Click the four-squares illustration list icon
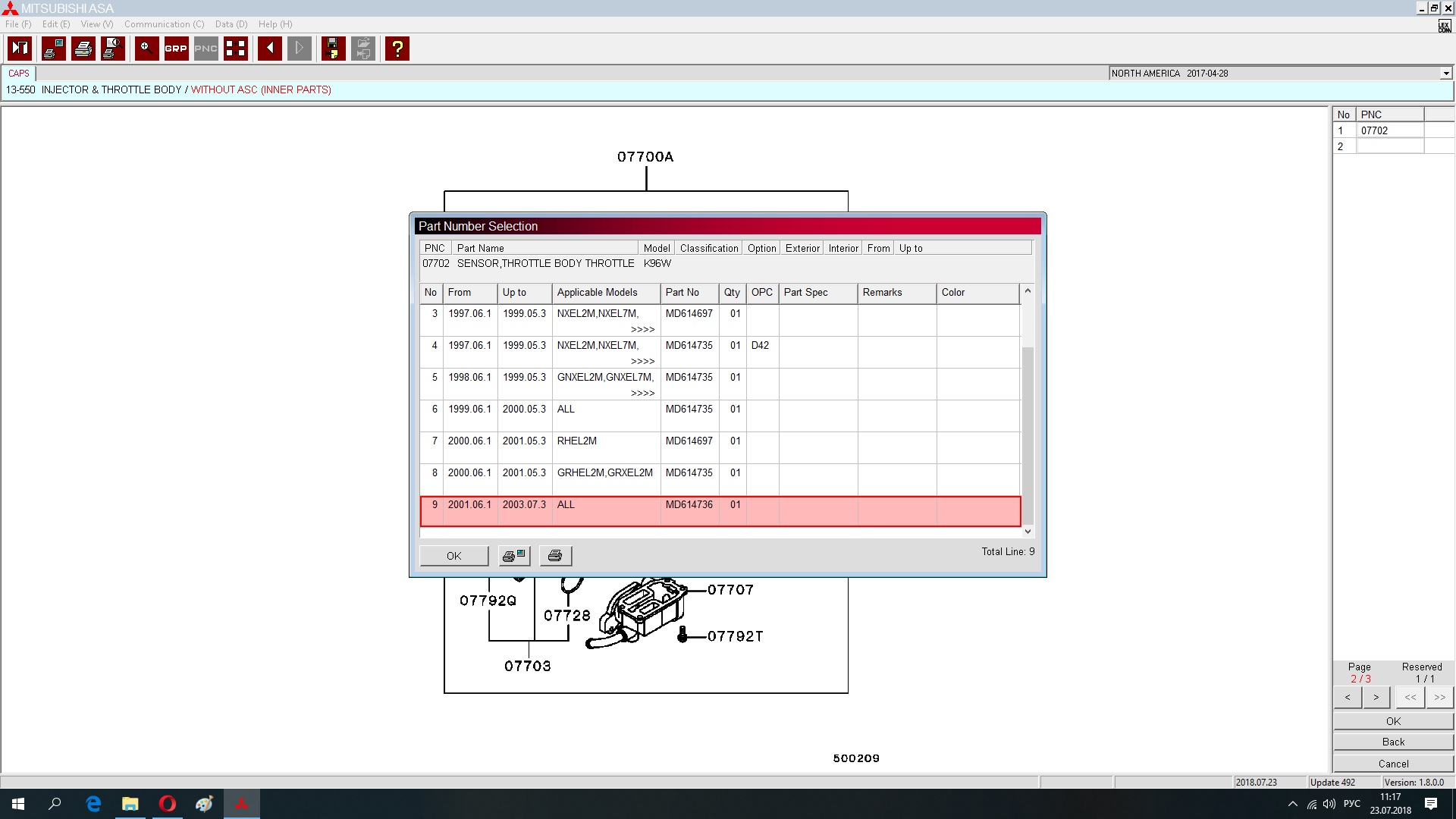Viewport: 1456px width, 819px height. coord(235,49)
